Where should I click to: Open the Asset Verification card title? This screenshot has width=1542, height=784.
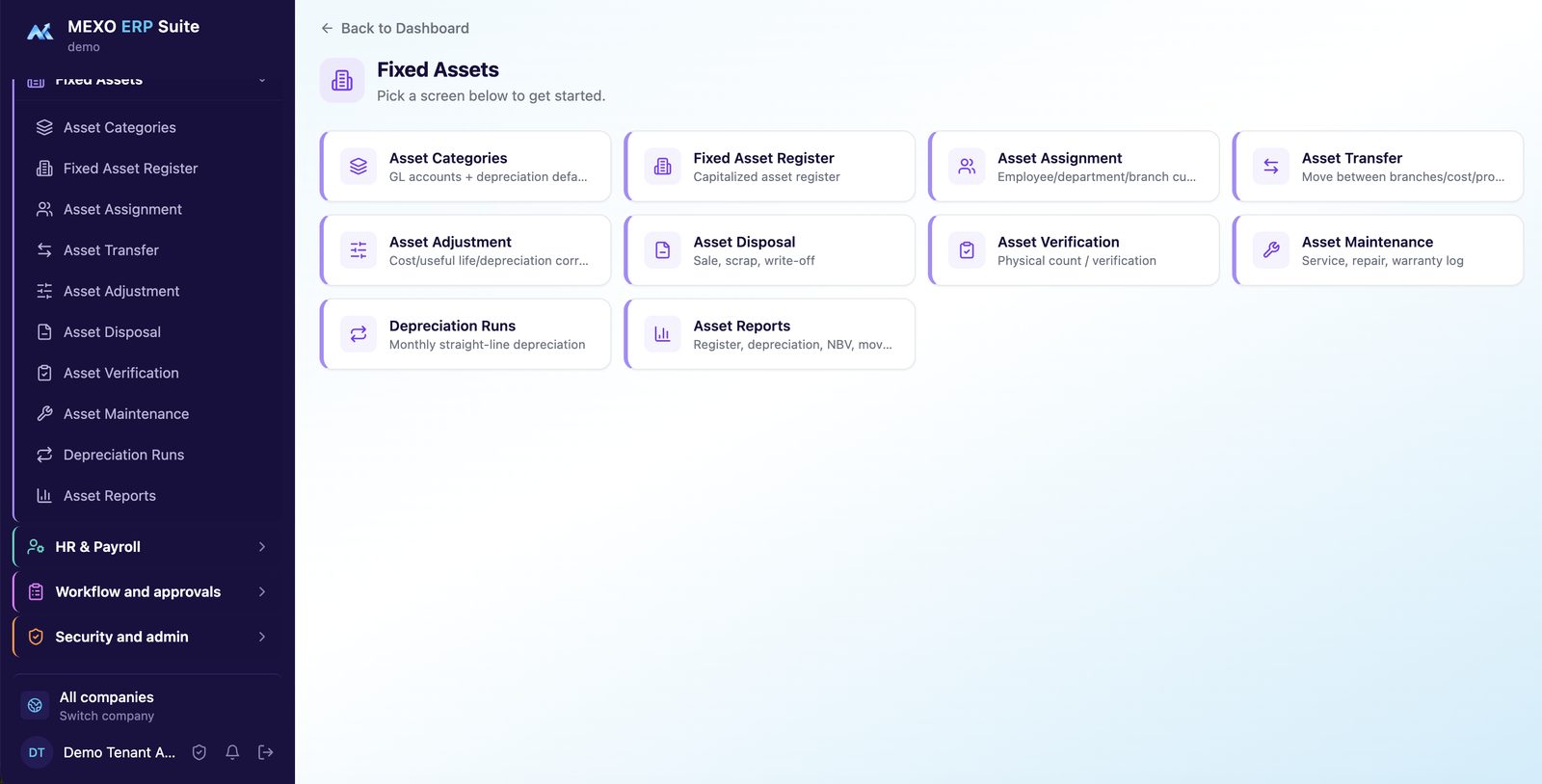tap(1058, 242)
